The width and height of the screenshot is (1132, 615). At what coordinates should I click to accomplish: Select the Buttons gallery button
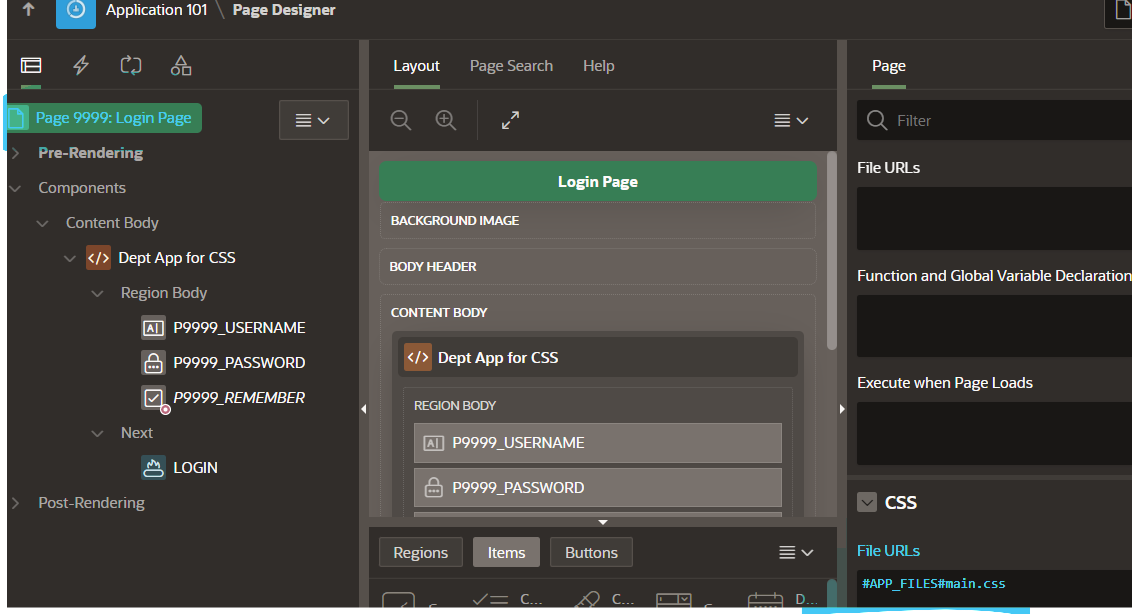[x=591, y=552]
